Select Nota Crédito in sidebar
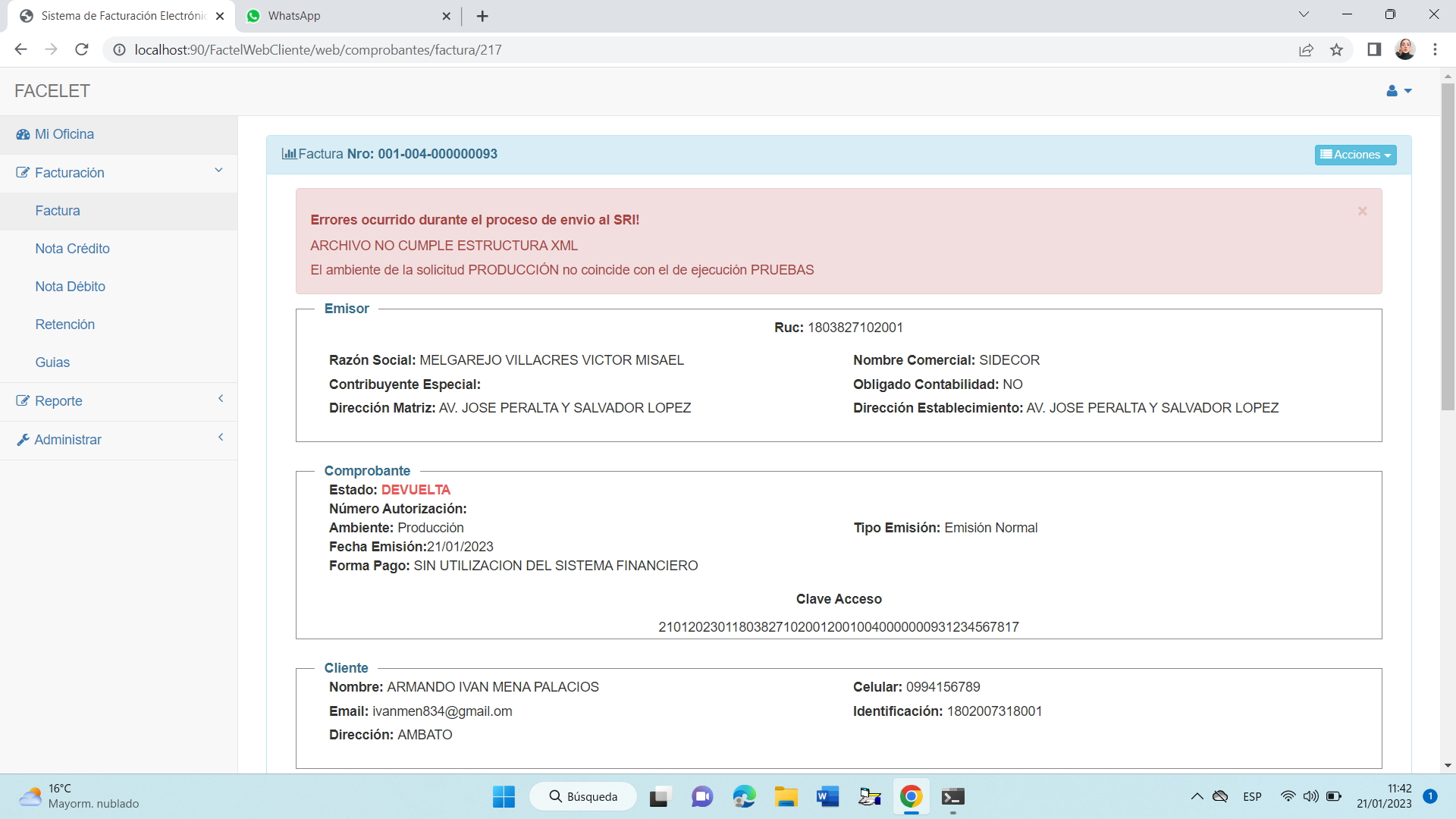The height and width of the screenshot is (819, 1456). [x=72, y=249]
